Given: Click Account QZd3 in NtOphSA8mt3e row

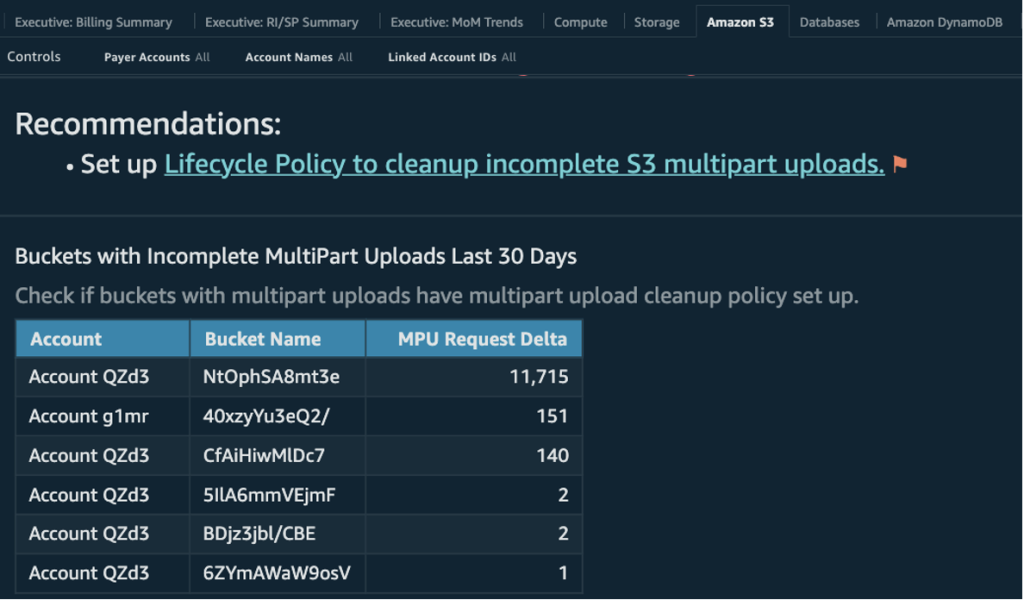Looking at the screenshot, I should 103,377.
